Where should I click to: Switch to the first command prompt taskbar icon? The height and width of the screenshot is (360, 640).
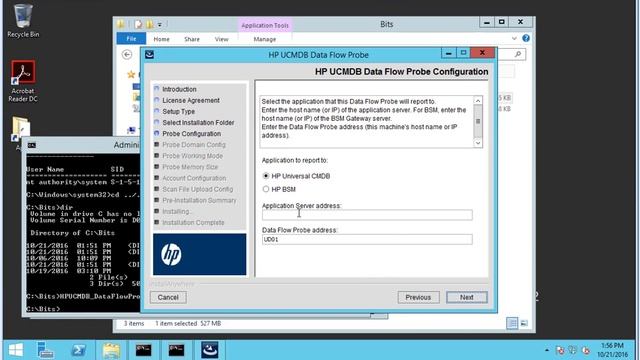[144, 350]
